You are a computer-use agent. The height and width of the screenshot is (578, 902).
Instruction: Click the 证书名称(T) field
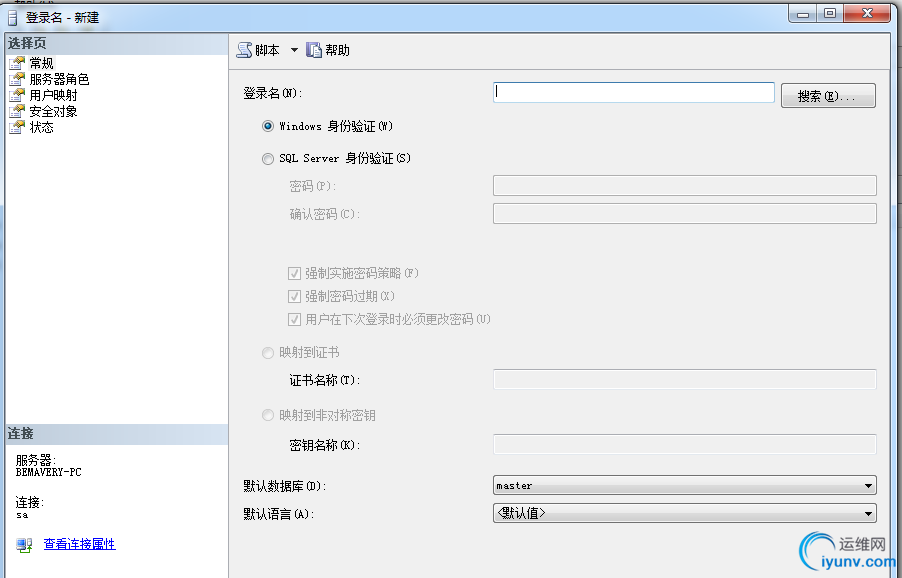[x=685, y=380]
